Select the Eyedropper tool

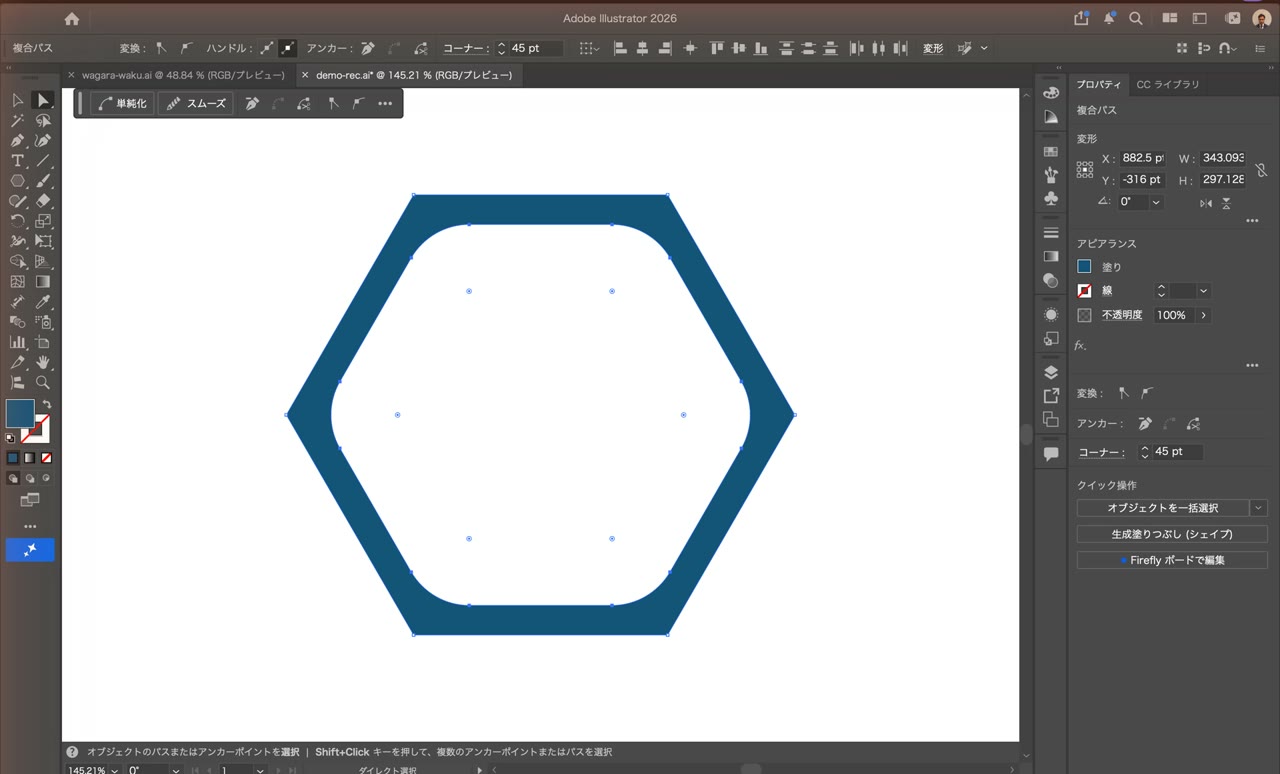(43, 302)
